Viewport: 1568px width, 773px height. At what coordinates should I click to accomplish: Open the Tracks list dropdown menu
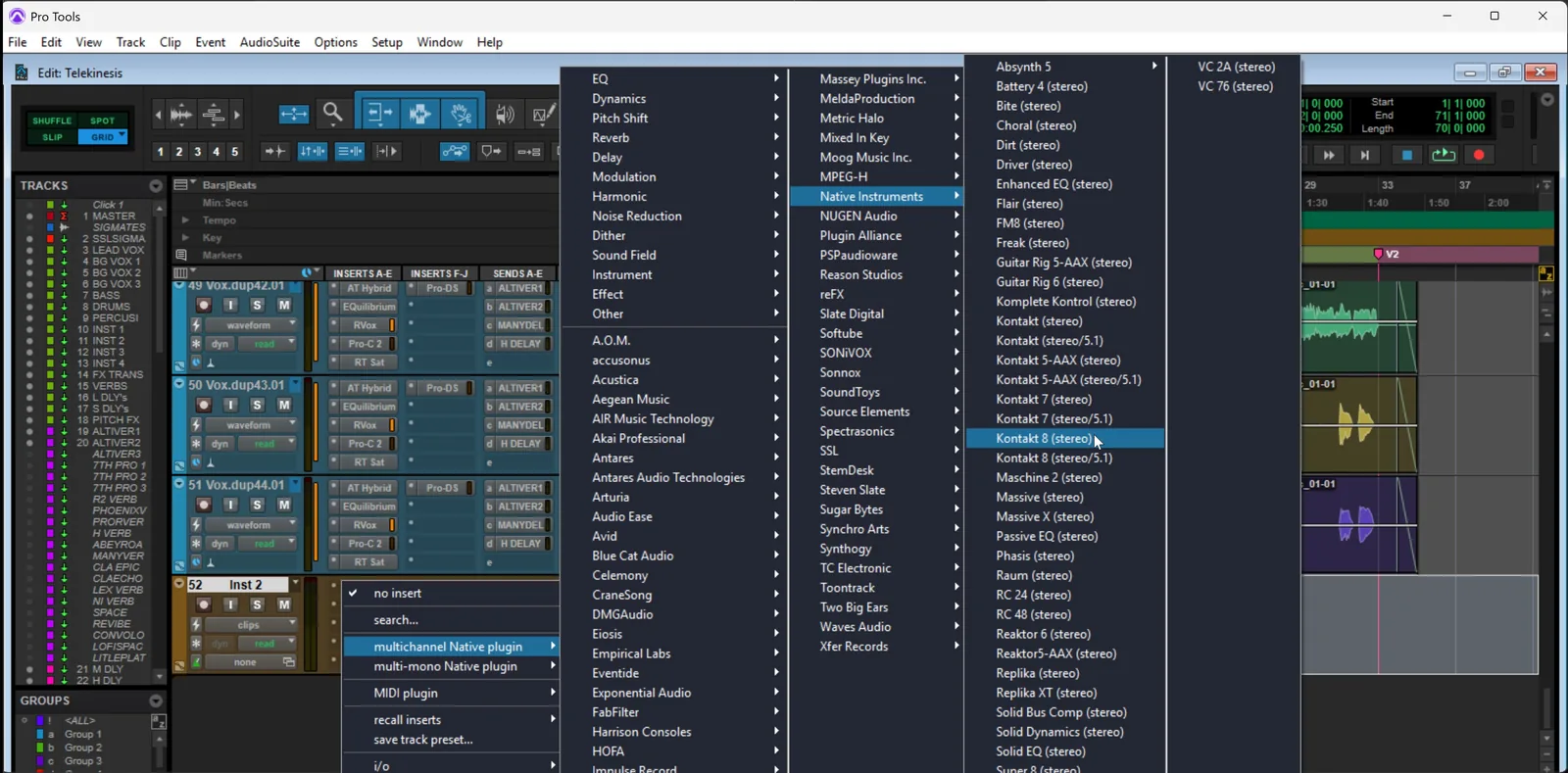pyautogui.click(x=156, y=185)
